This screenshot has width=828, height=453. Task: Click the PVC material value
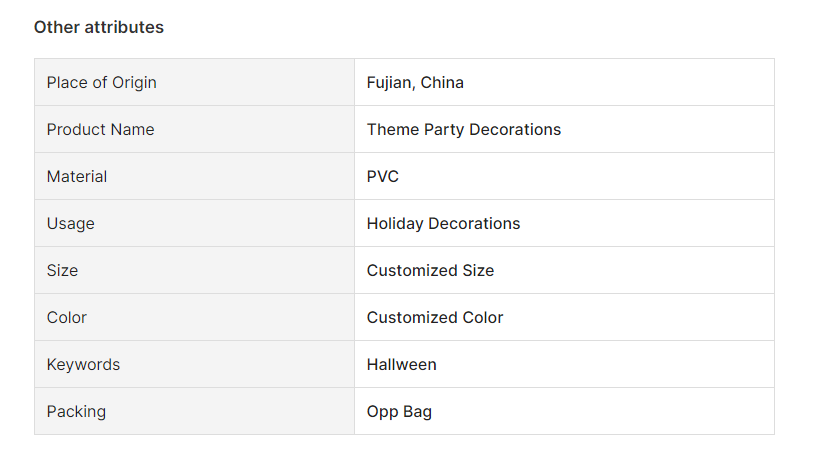[x=382, y=176]
